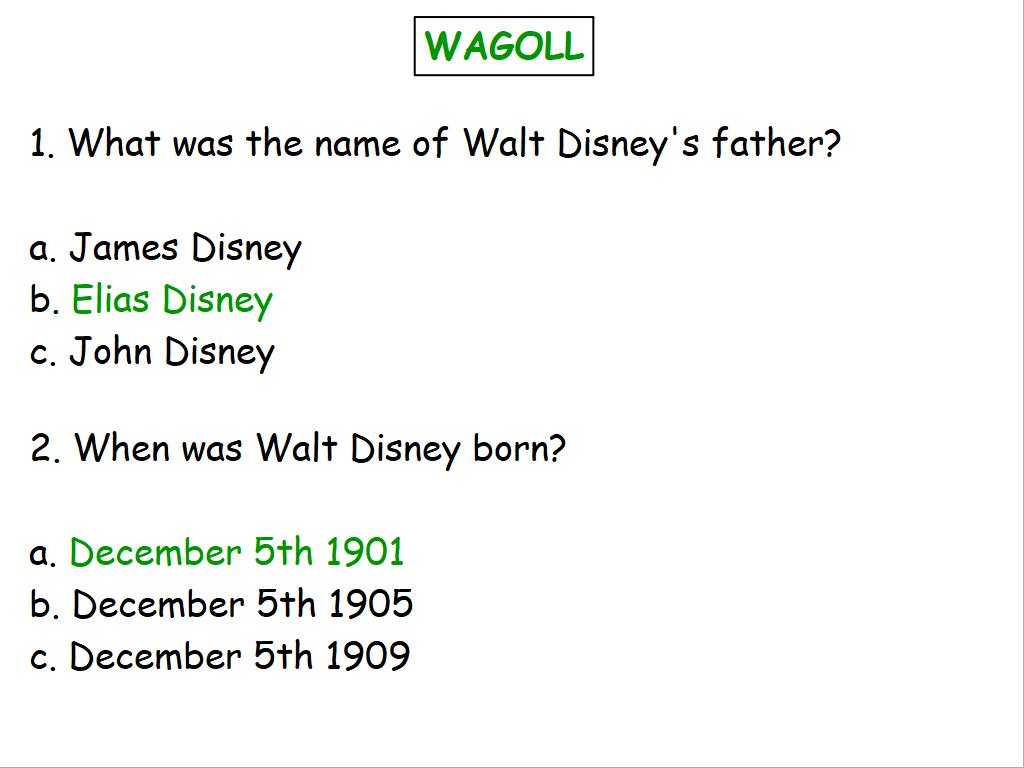Click the number "2." of question two
The image size is (1024, 768).
[46, 448]
